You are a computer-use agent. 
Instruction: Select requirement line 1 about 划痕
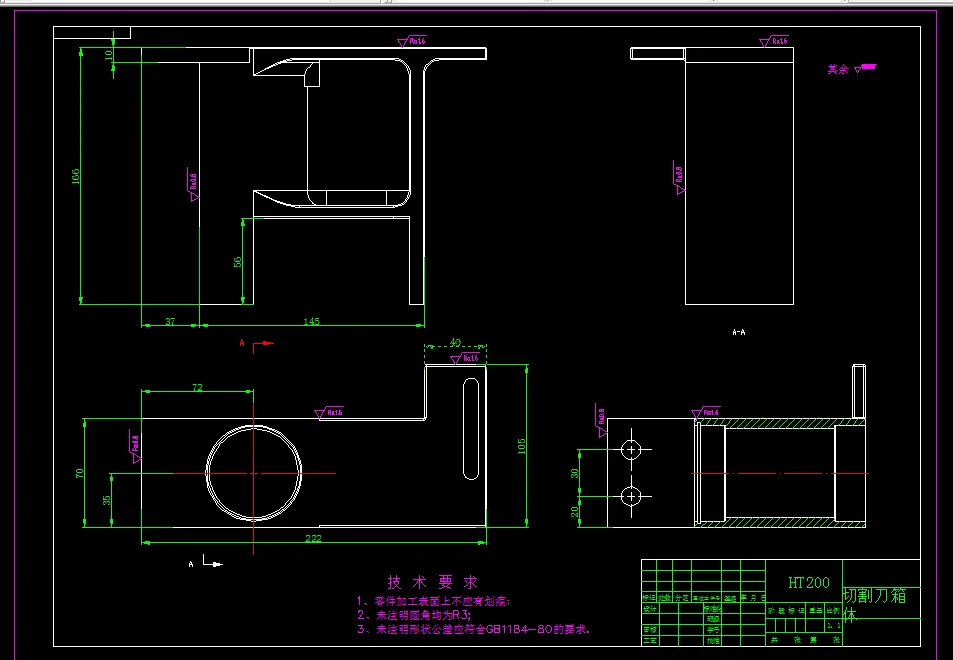[x=434, y=602]
